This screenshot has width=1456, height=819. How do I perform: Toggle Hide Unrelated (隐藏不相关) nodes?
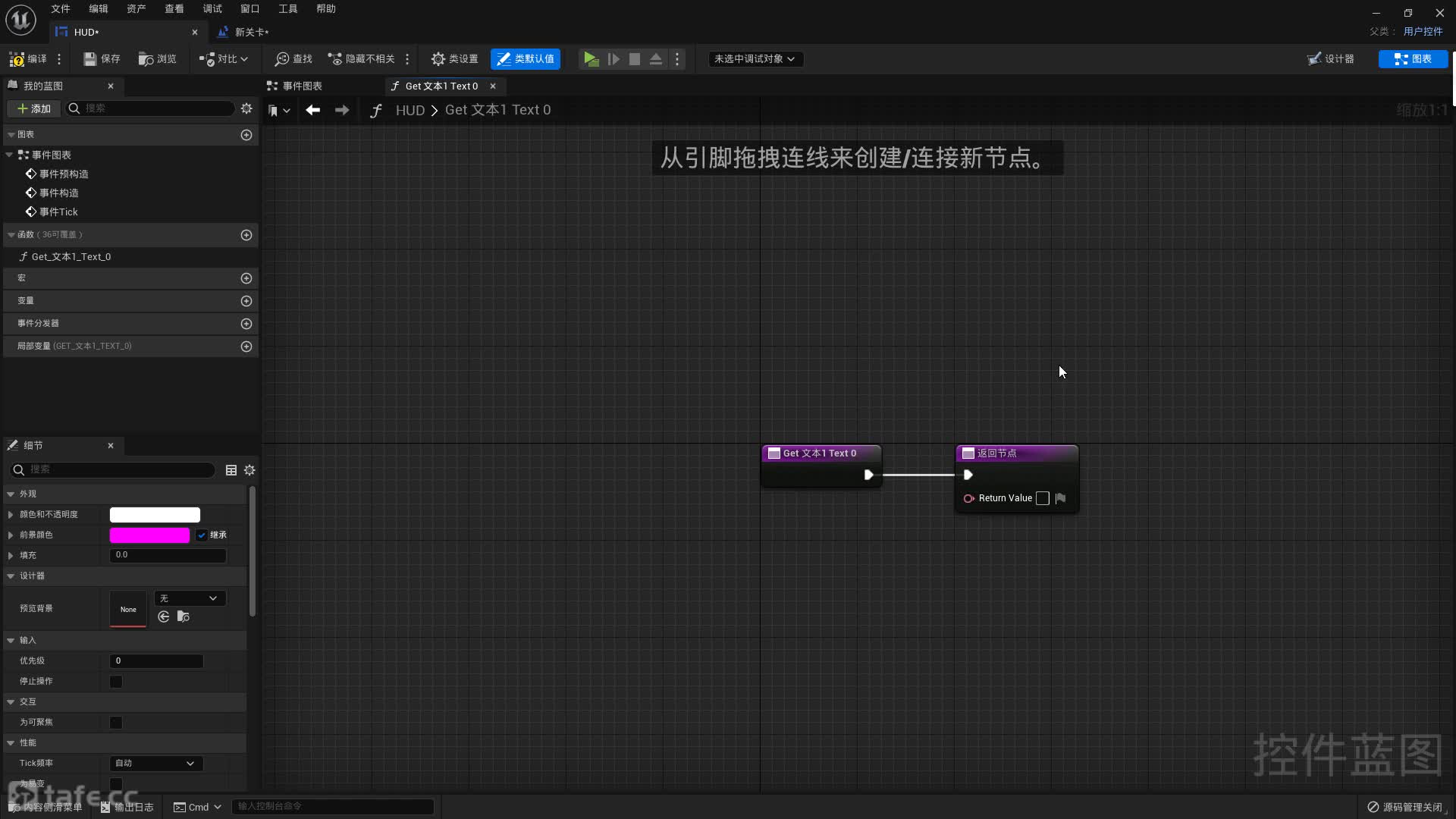click(x=361, y=58)
